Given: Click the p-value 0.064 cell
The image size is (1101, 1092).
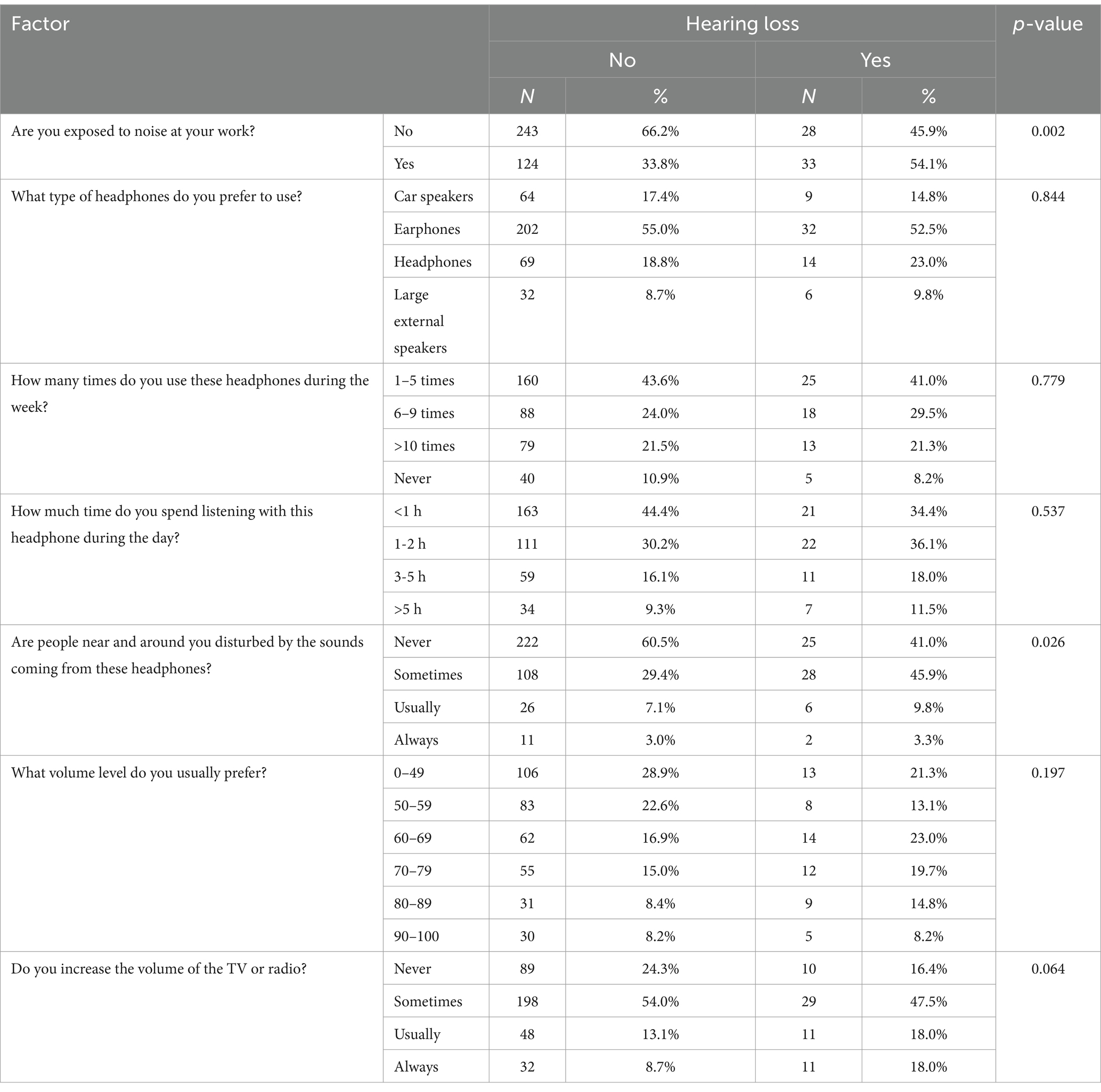Looking at the screenshot, I should (1047, 969).
